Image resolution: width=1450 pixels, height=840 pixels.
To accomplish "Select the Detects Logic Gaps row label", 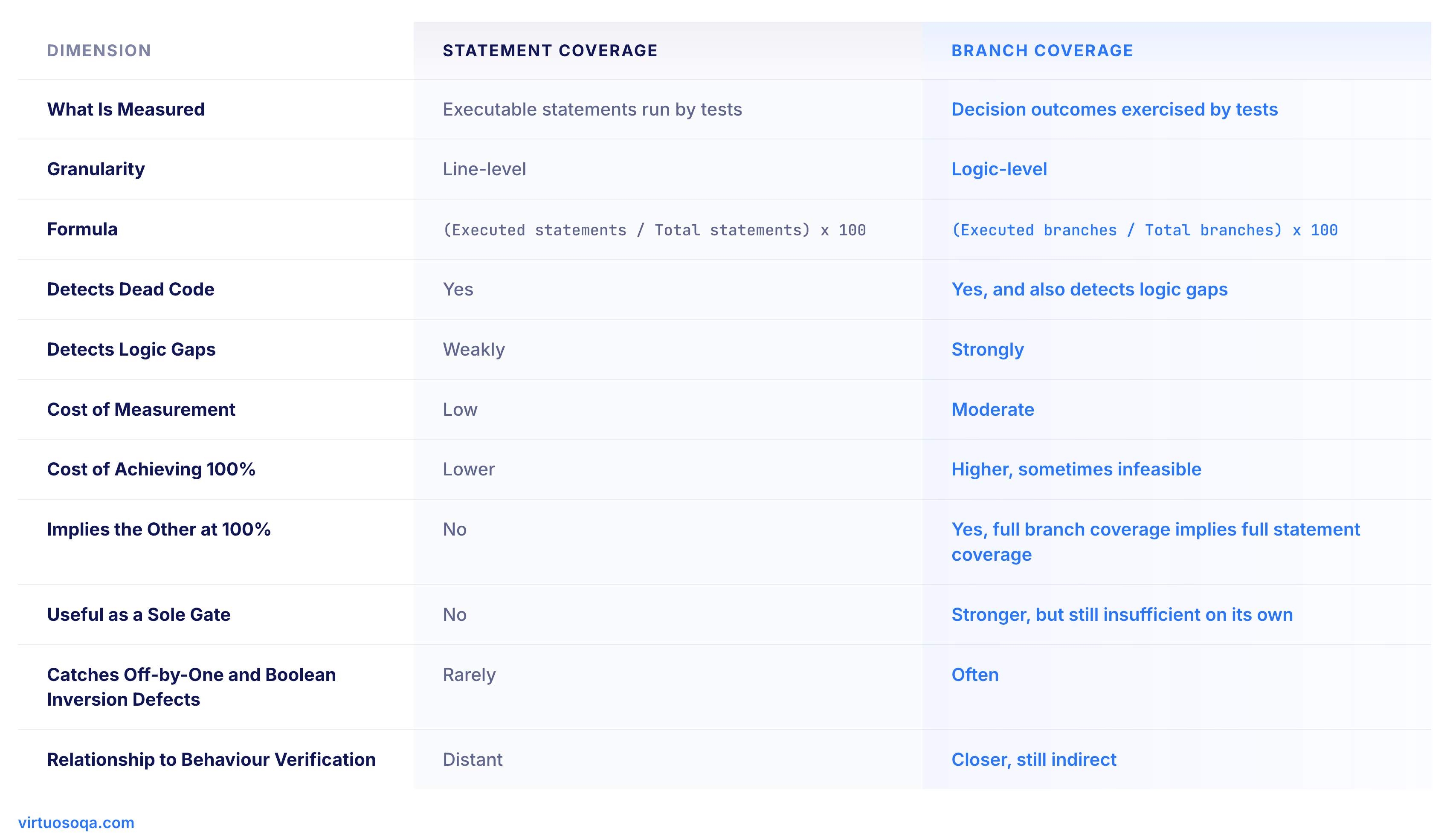I will (131, 349).
